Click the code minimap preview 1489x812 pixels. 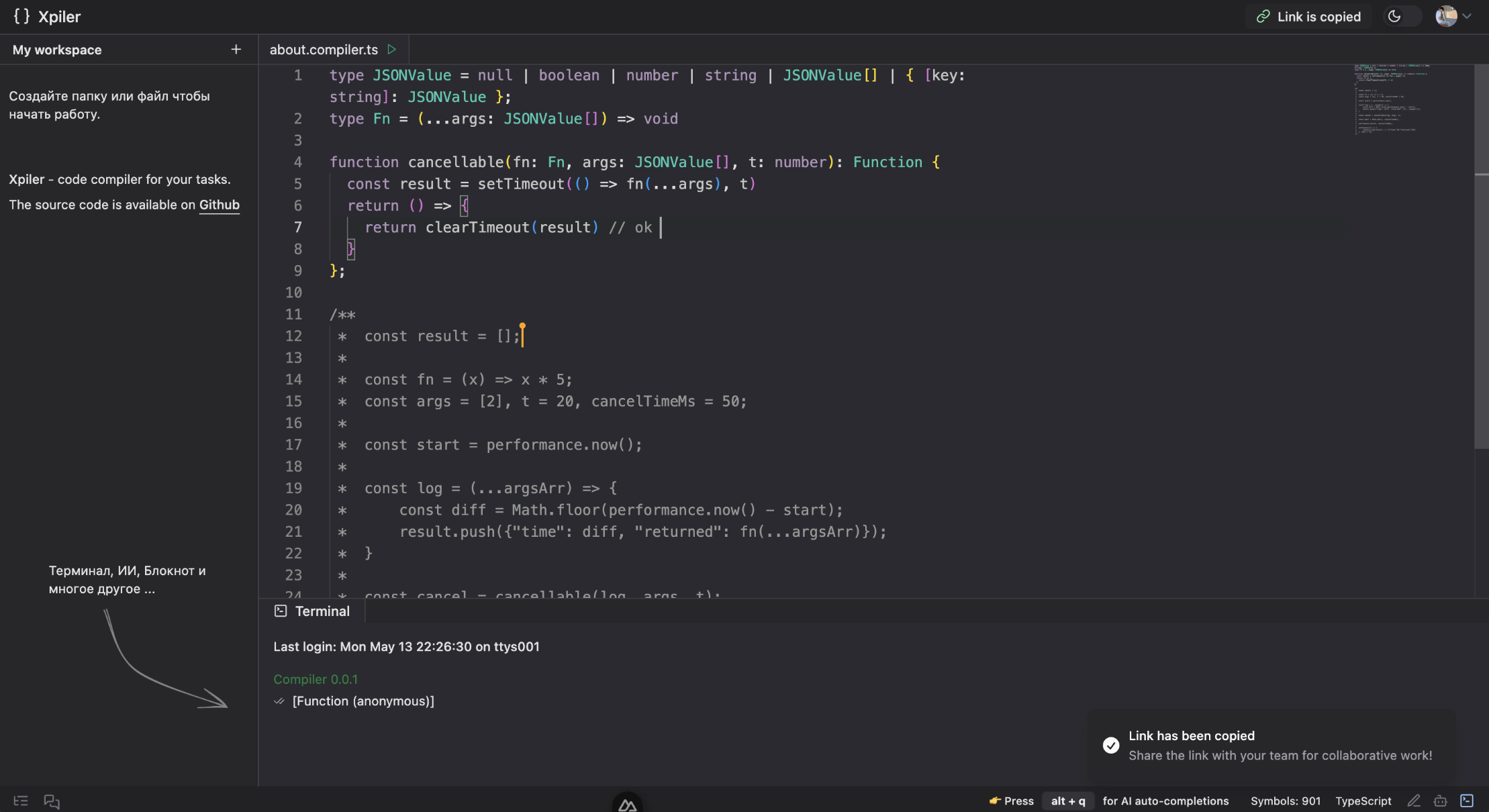pos(1390,99)
